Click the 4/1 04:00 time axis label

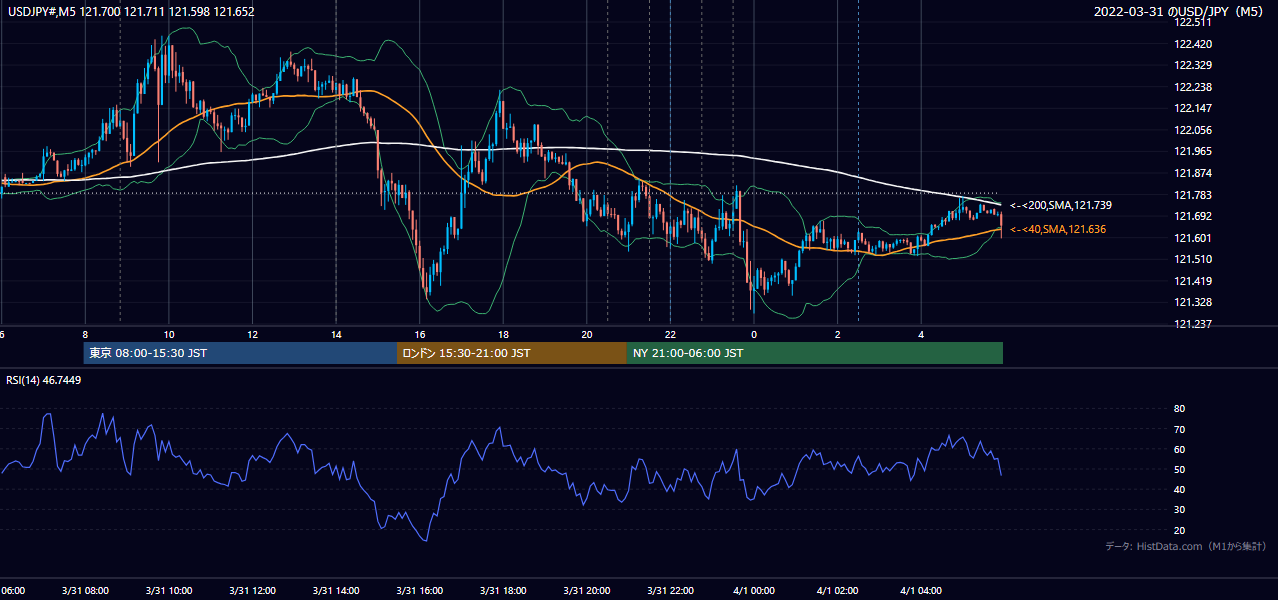pyautogui.click(x=921, y=591)
